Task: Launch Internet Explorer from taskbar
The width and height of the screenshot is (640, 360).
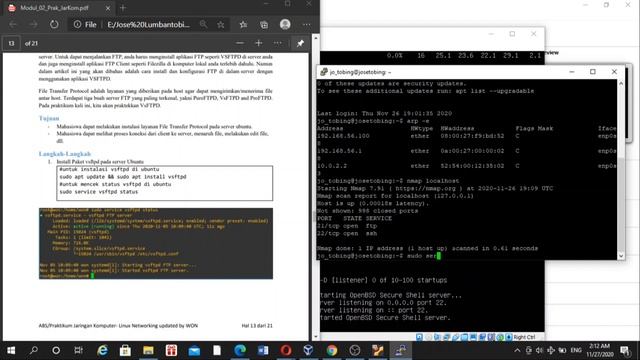Action: [x=102, y=350]
